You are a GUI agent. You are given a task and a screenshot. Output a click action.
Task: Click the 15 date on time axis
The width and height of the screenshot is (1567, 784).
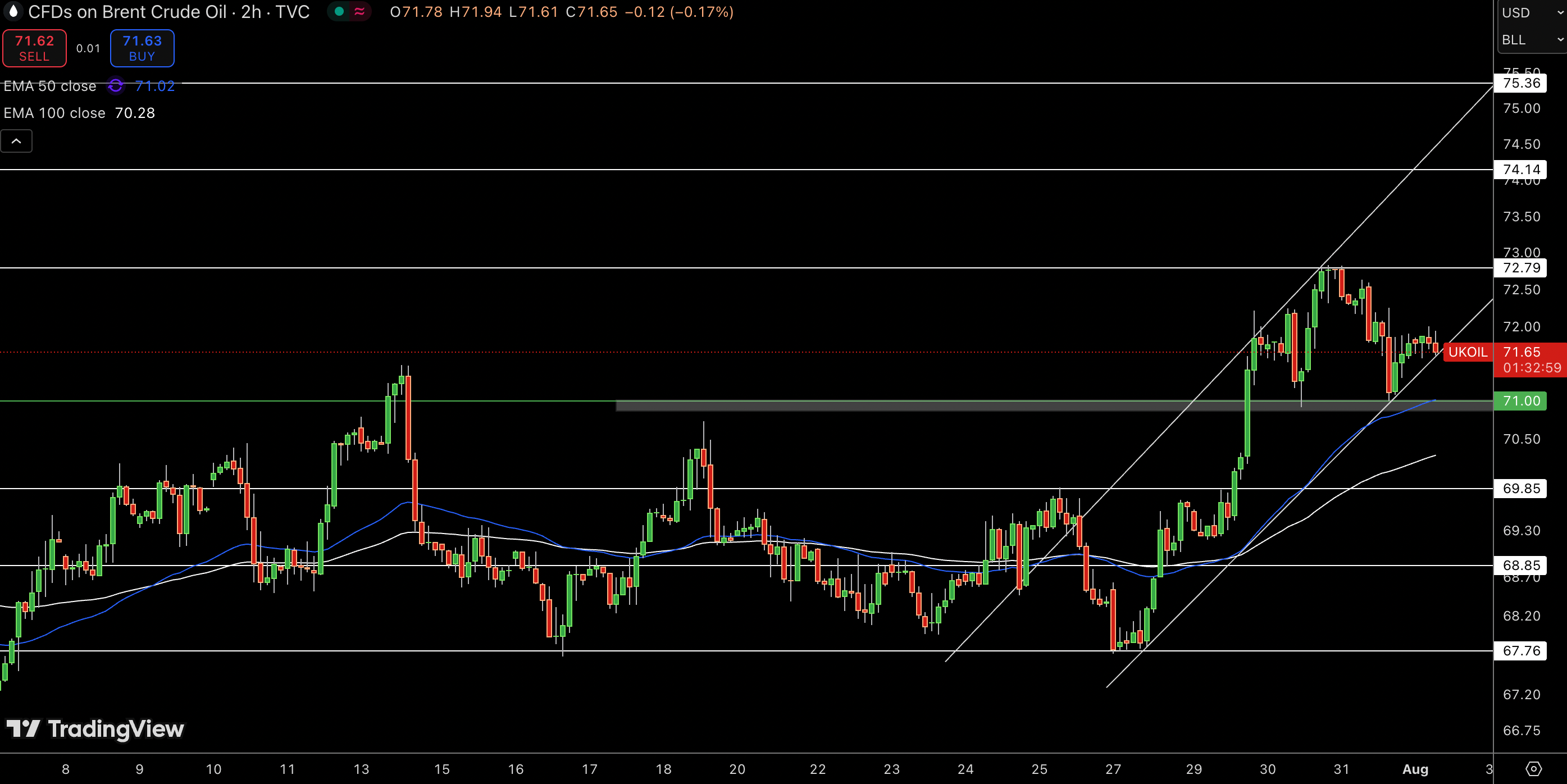tap(441, 769)
